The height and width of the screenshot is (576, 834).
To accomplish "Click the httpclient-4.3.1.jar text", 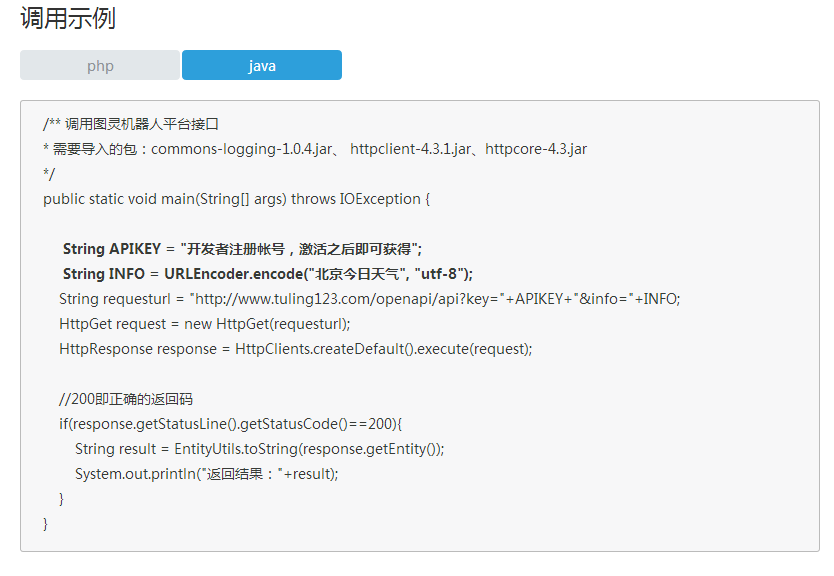I will coord(410,149).
